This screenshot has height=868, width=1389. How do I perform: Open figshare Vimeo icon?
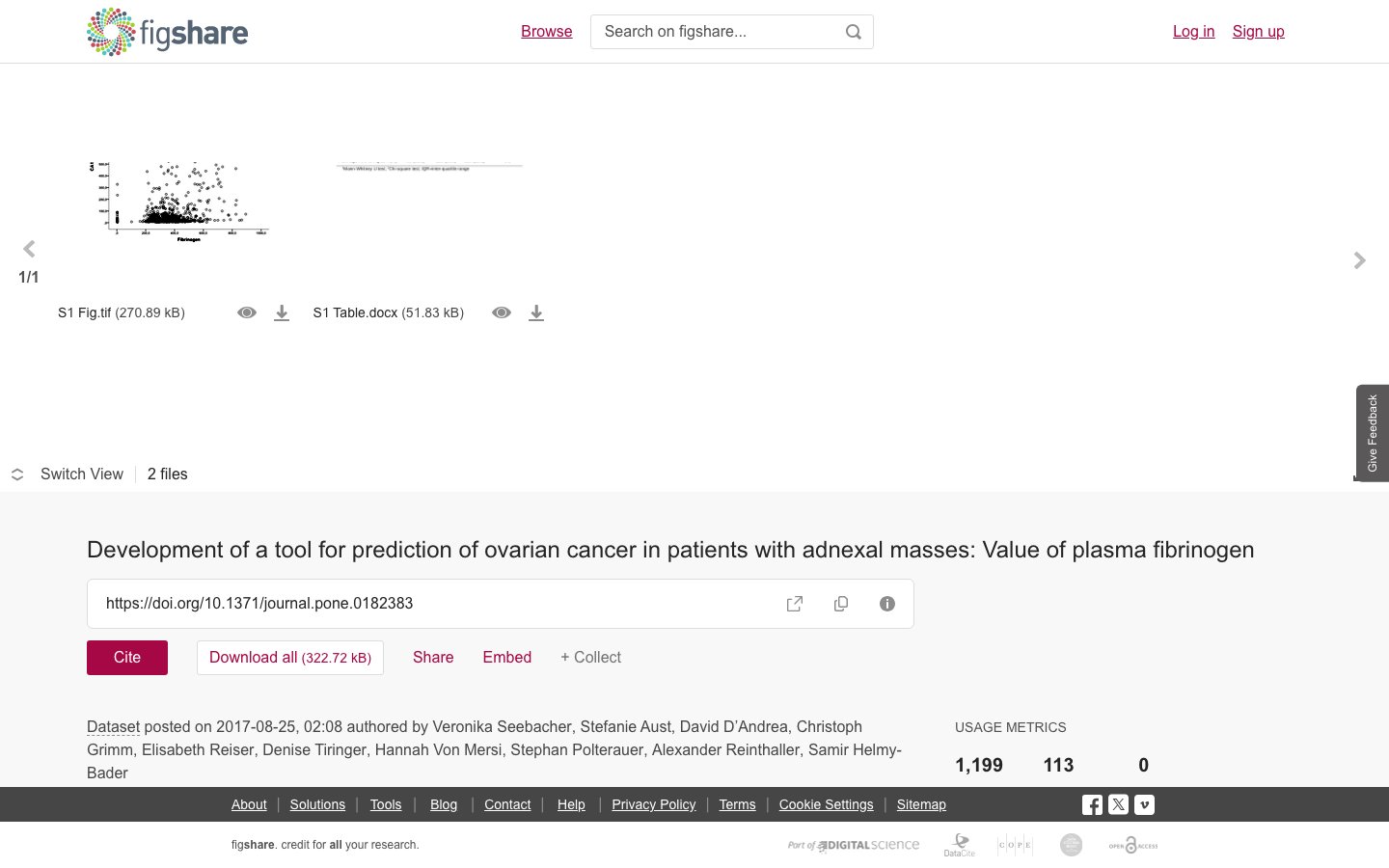(1144, 804)
